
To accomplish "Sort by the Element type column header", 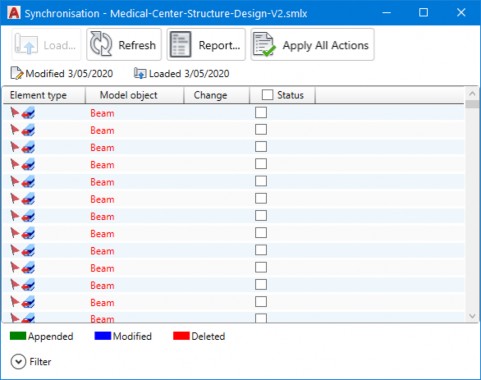I will click(44, 95).
